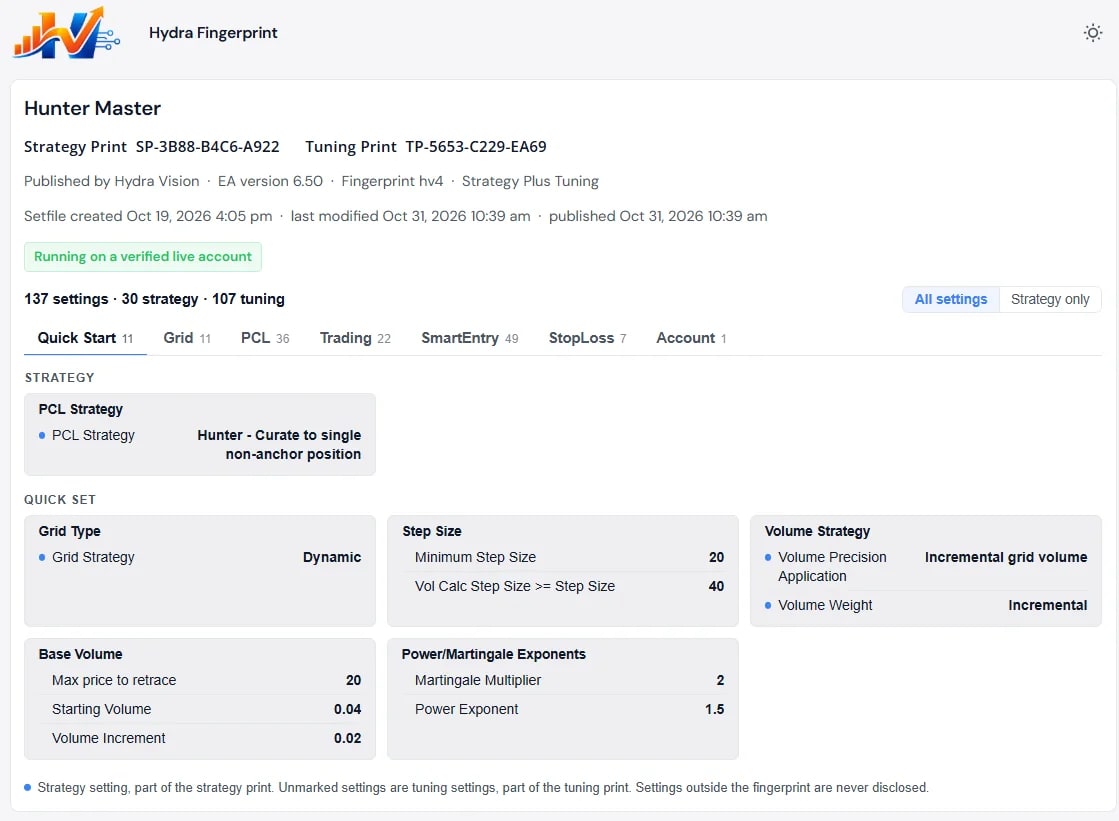Click the Volume Increment value 0.02
This screenshot has height=821, width=1119.
pyautogui.click(x=348, y=738)
